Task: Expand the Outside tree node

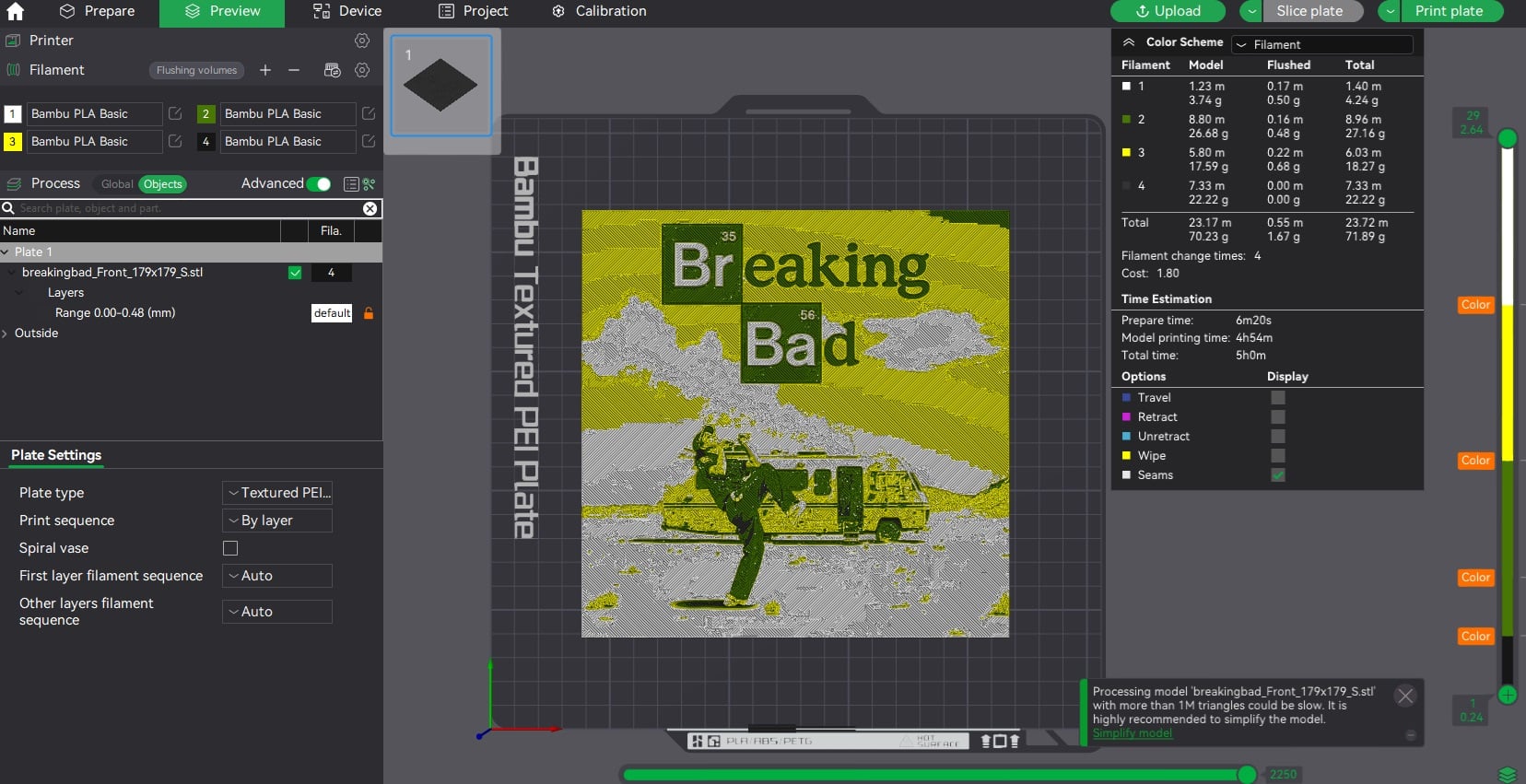Action: 6,333
